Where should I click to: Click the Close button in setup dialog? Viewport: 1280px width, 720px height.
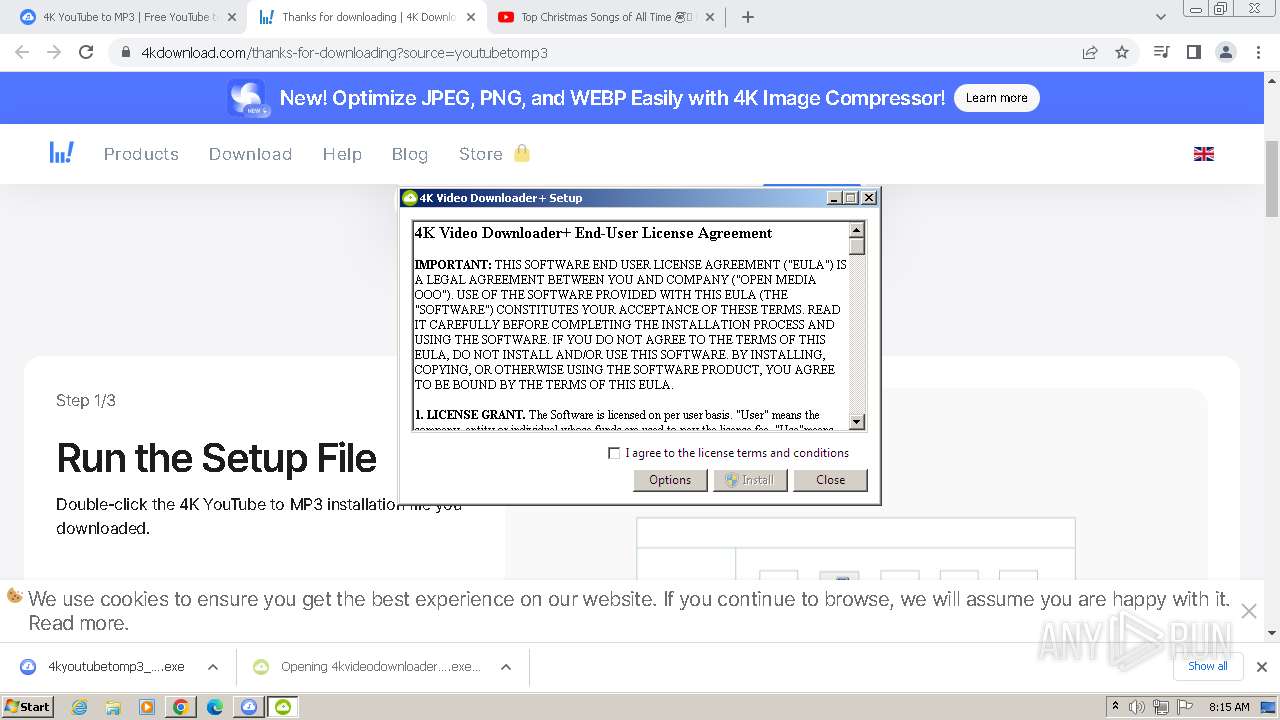[830, 480]
